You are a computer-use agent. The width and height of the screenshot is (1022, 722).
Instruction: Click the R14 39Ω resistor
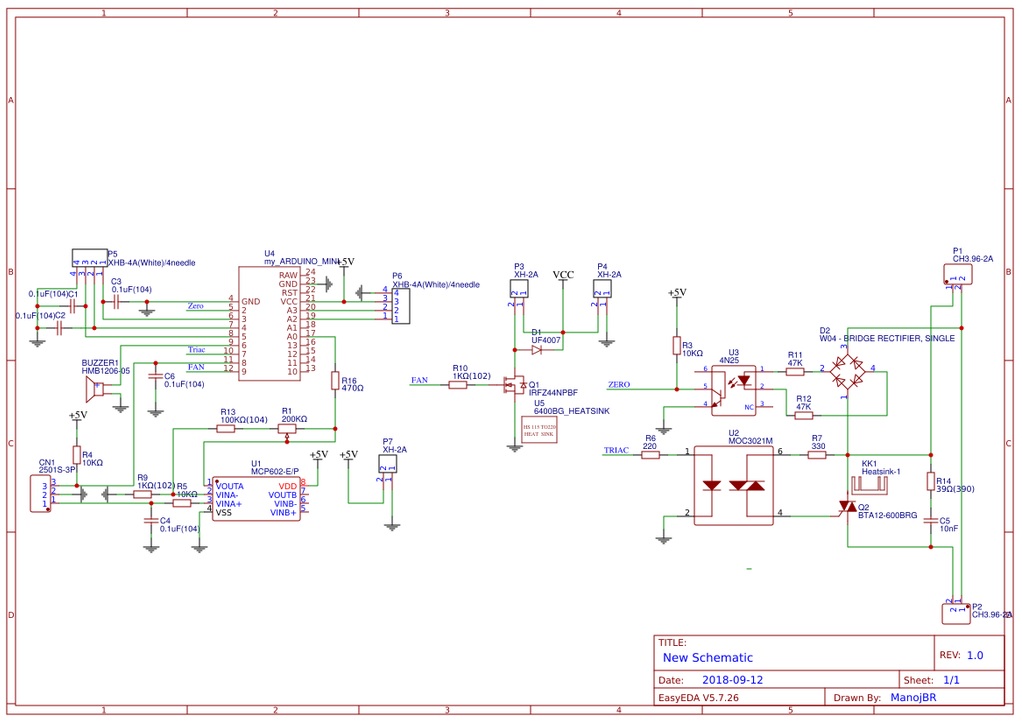931,482
